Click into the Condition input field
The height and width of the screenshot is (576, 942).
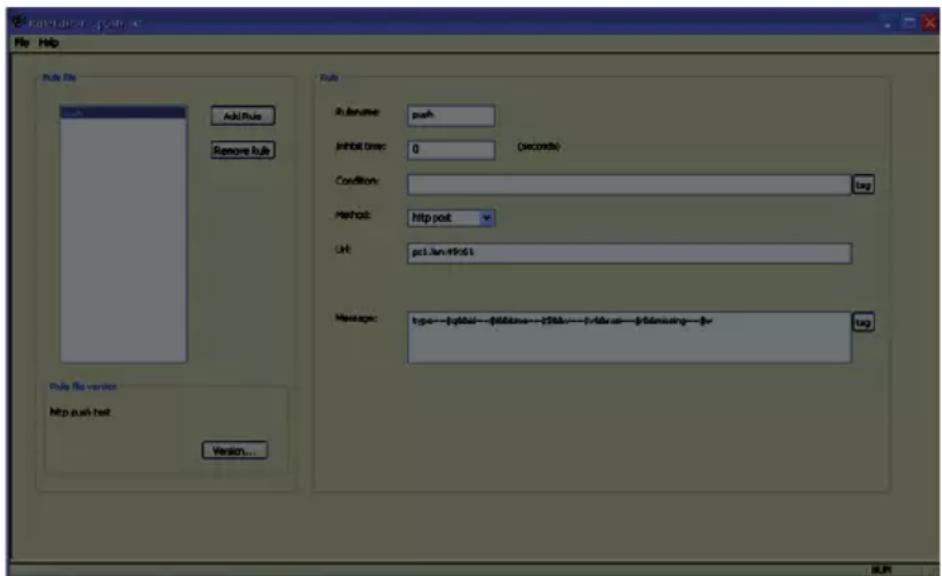click(x=629, y=185)
